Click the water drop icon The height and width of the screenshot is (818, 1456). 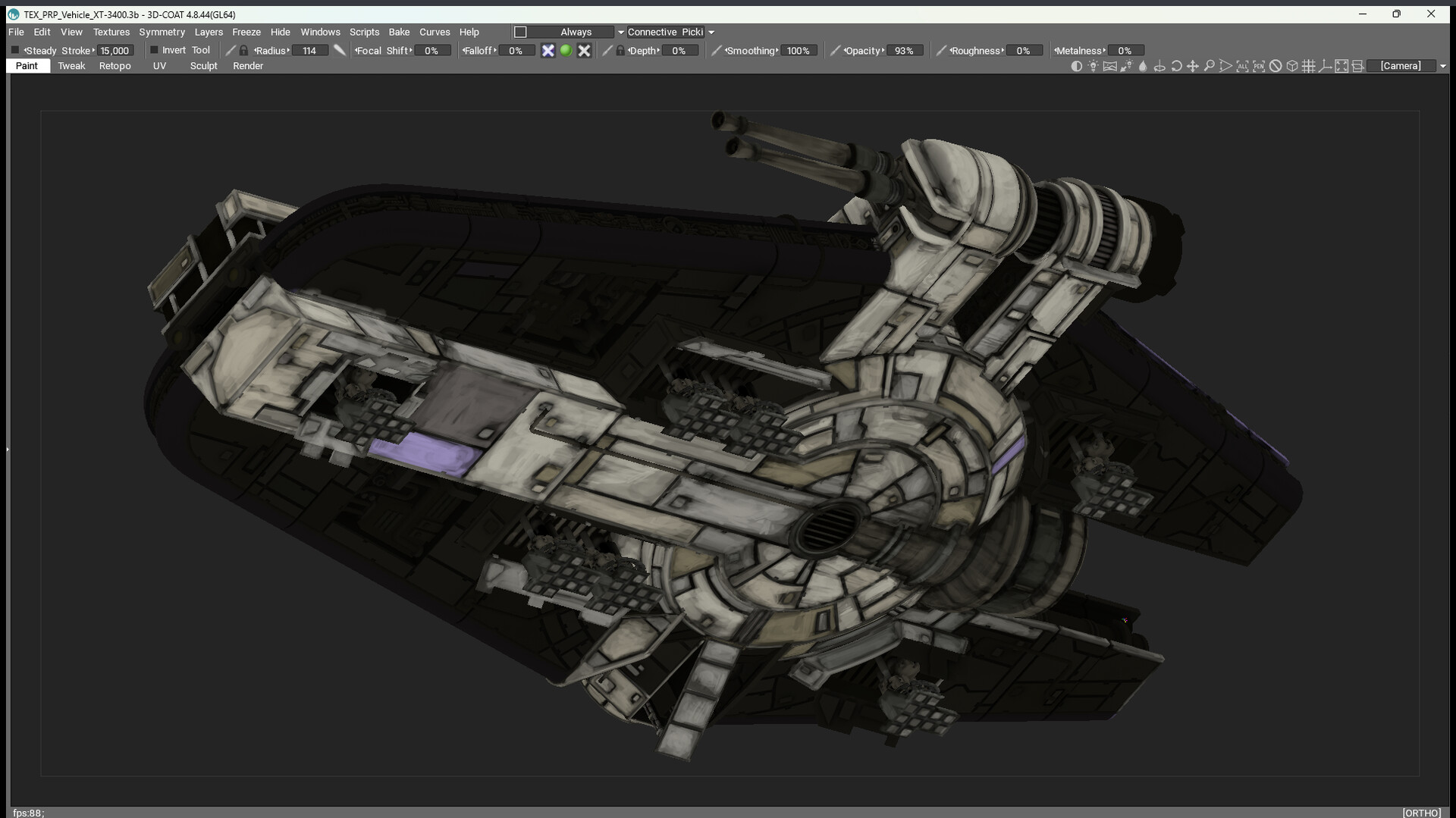1143,66
